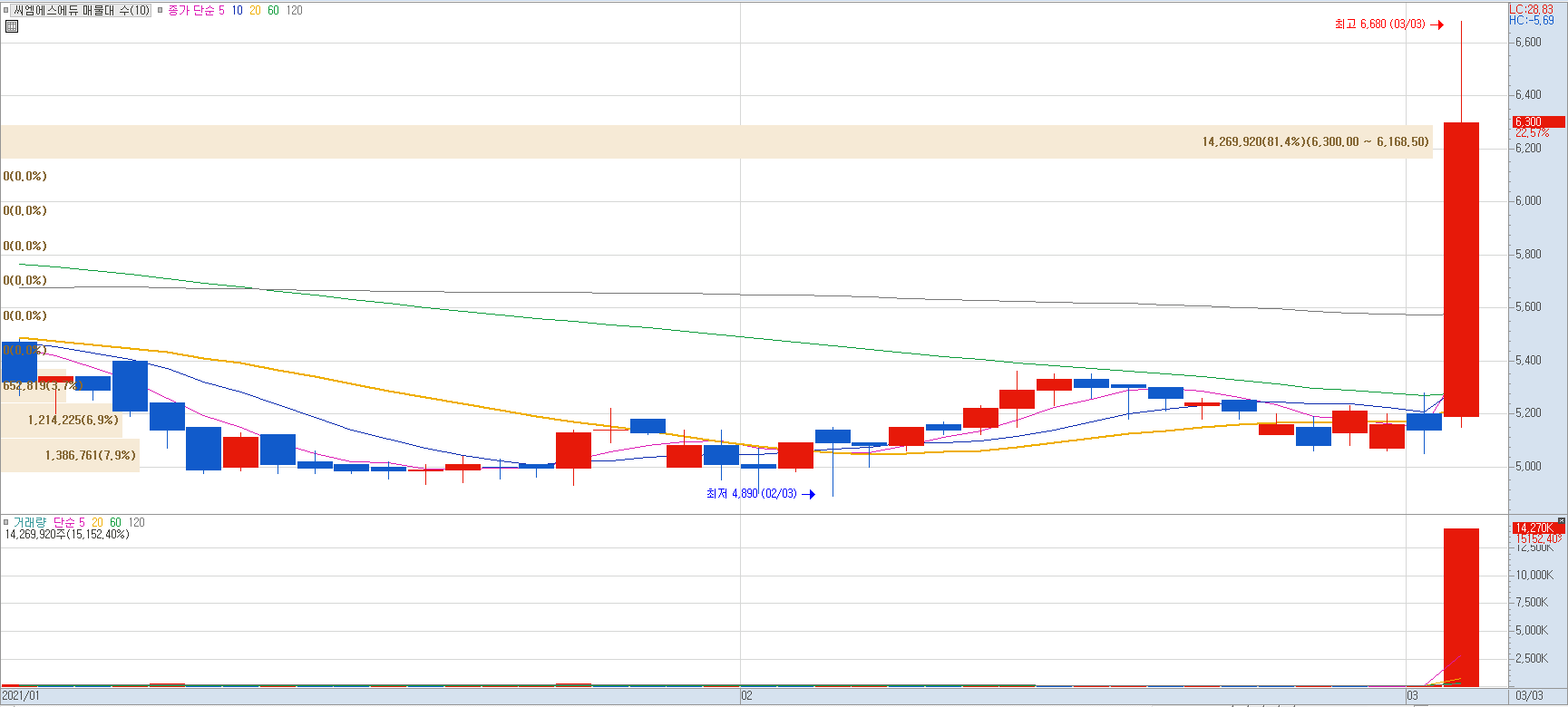Select the 5-day price moving average legend
Screen dimensions: 1568x707
(221, 11)
